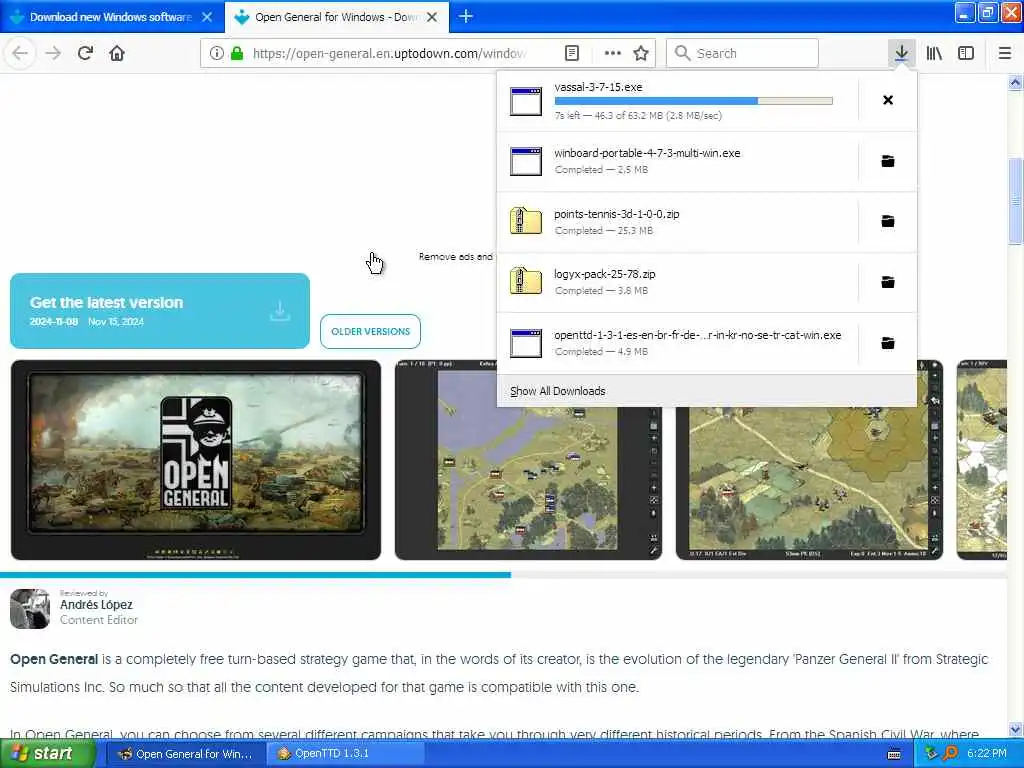Click the scrollbar down arrow
1024x768 pixels.
pyautogui.click(x=1015, y=729)
